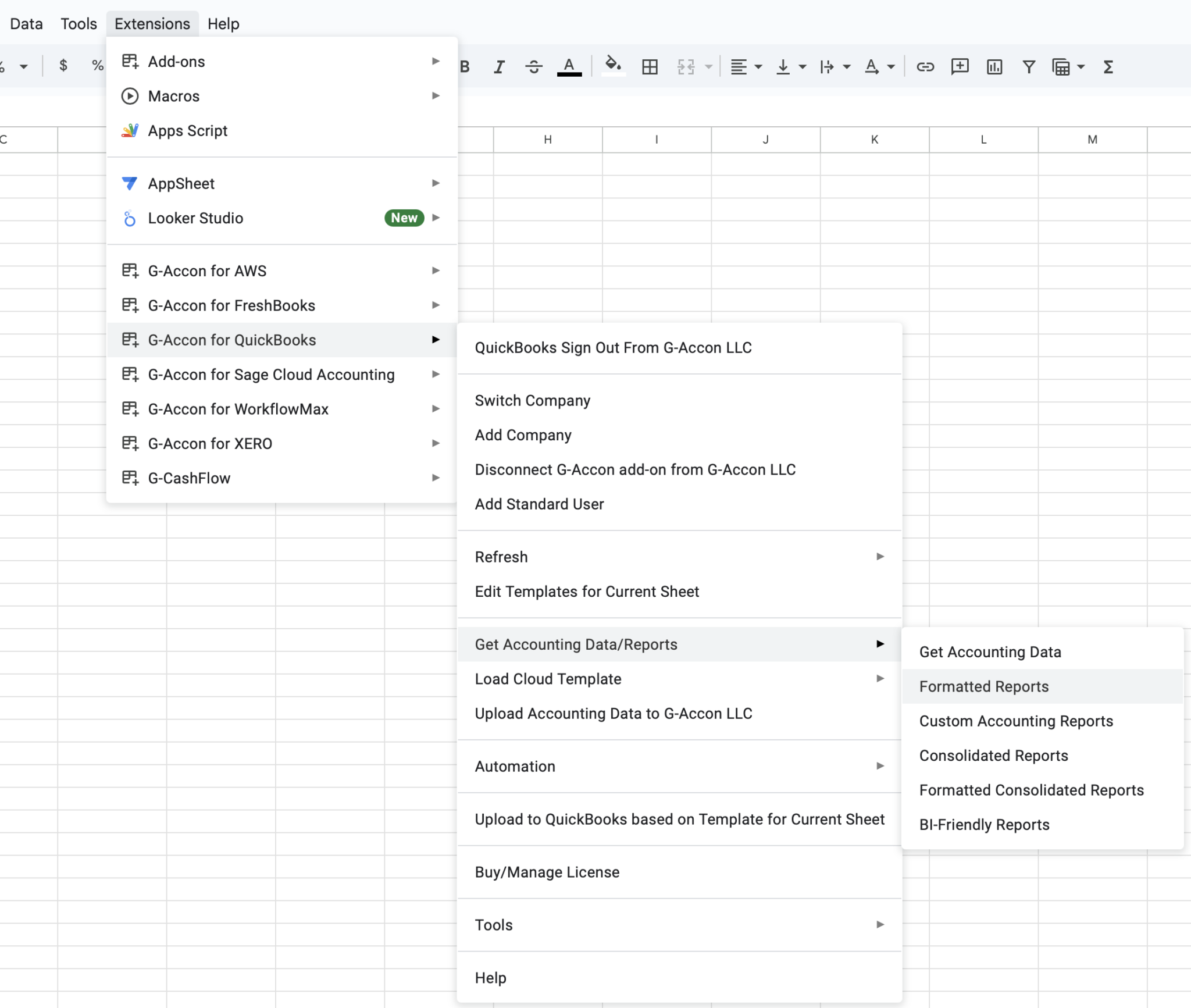This screenshot has height=1008, width=1191.
Task: Open G-Accon for XERO submenu
Action: pos(282,443)
